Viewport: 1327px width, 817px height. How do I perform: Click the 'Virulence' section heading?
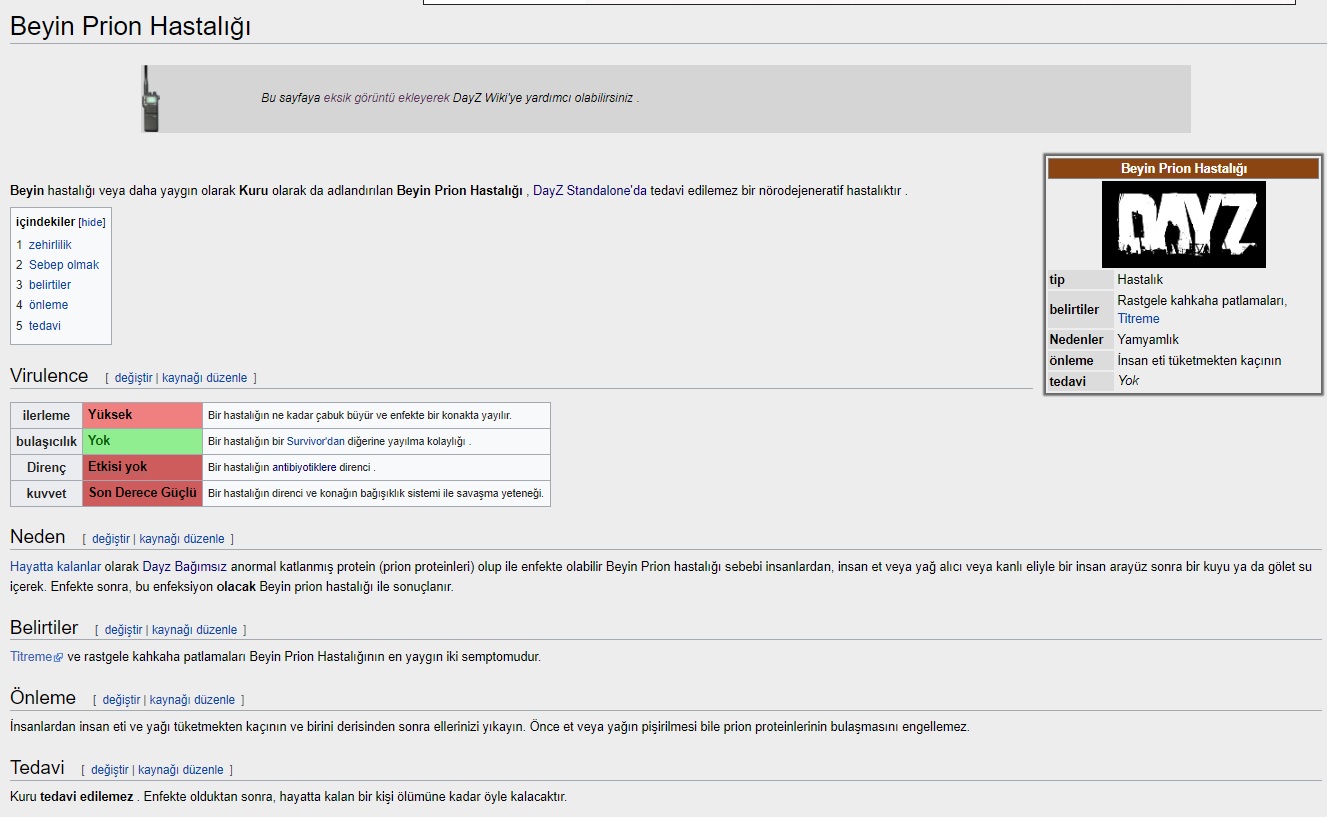(x=49, y=376)
